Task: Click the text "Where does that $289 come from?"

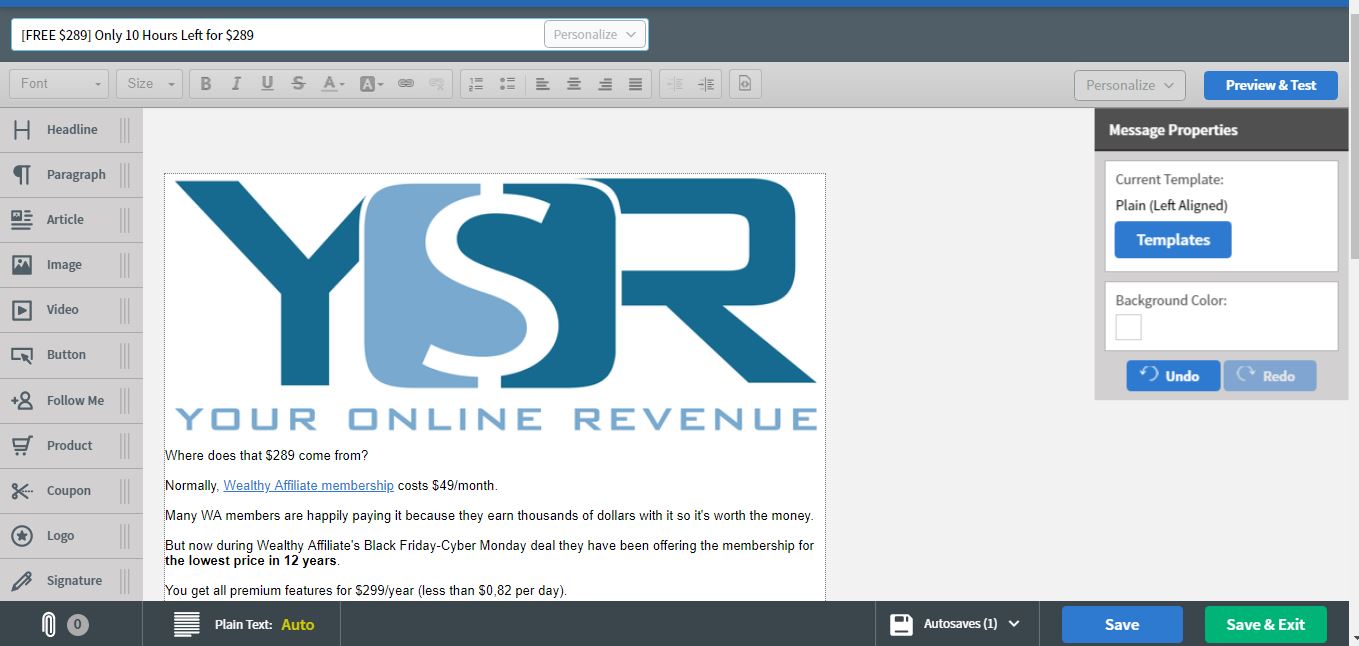Action: coord(267,456)
